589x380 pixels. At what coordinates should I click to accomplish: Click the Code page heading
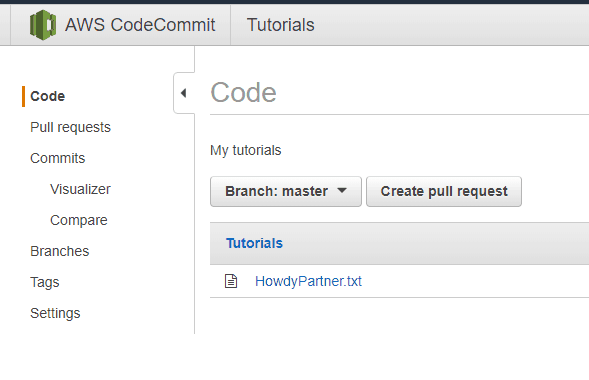pyautogui.click(x=243, y=92)
